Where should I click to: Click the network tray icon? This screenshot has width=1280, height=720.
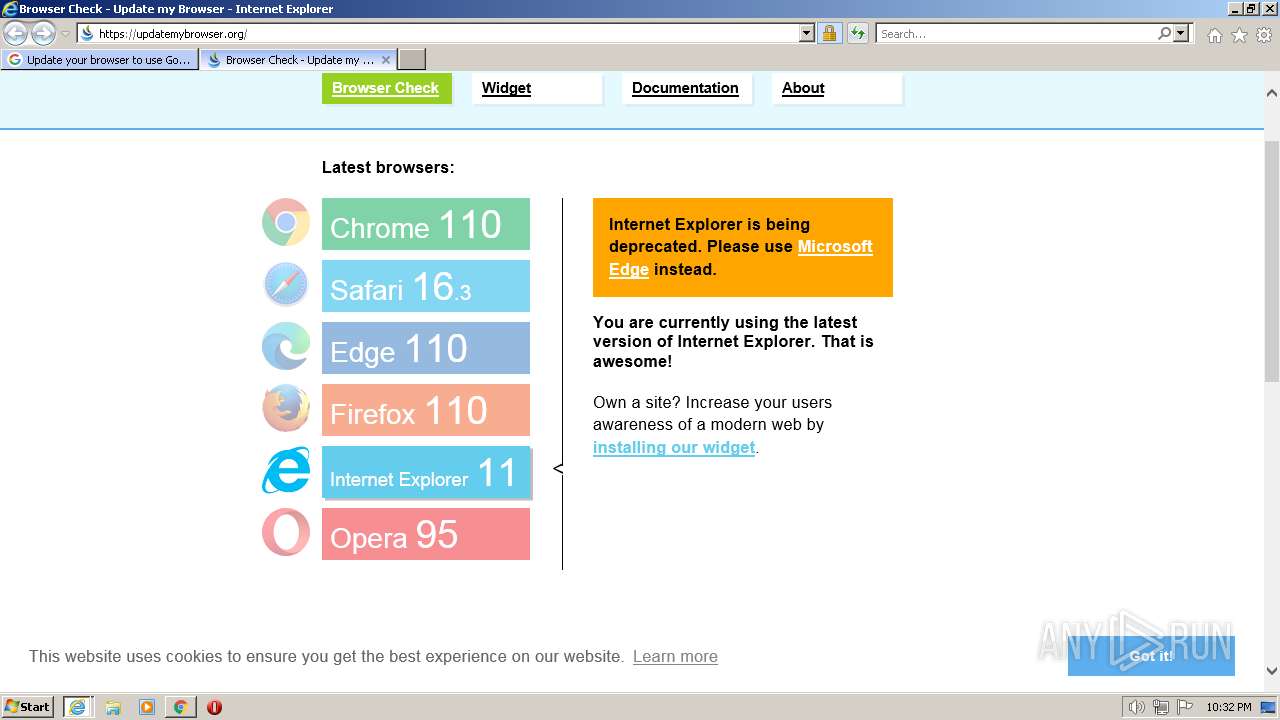(x=1160, y=707)
